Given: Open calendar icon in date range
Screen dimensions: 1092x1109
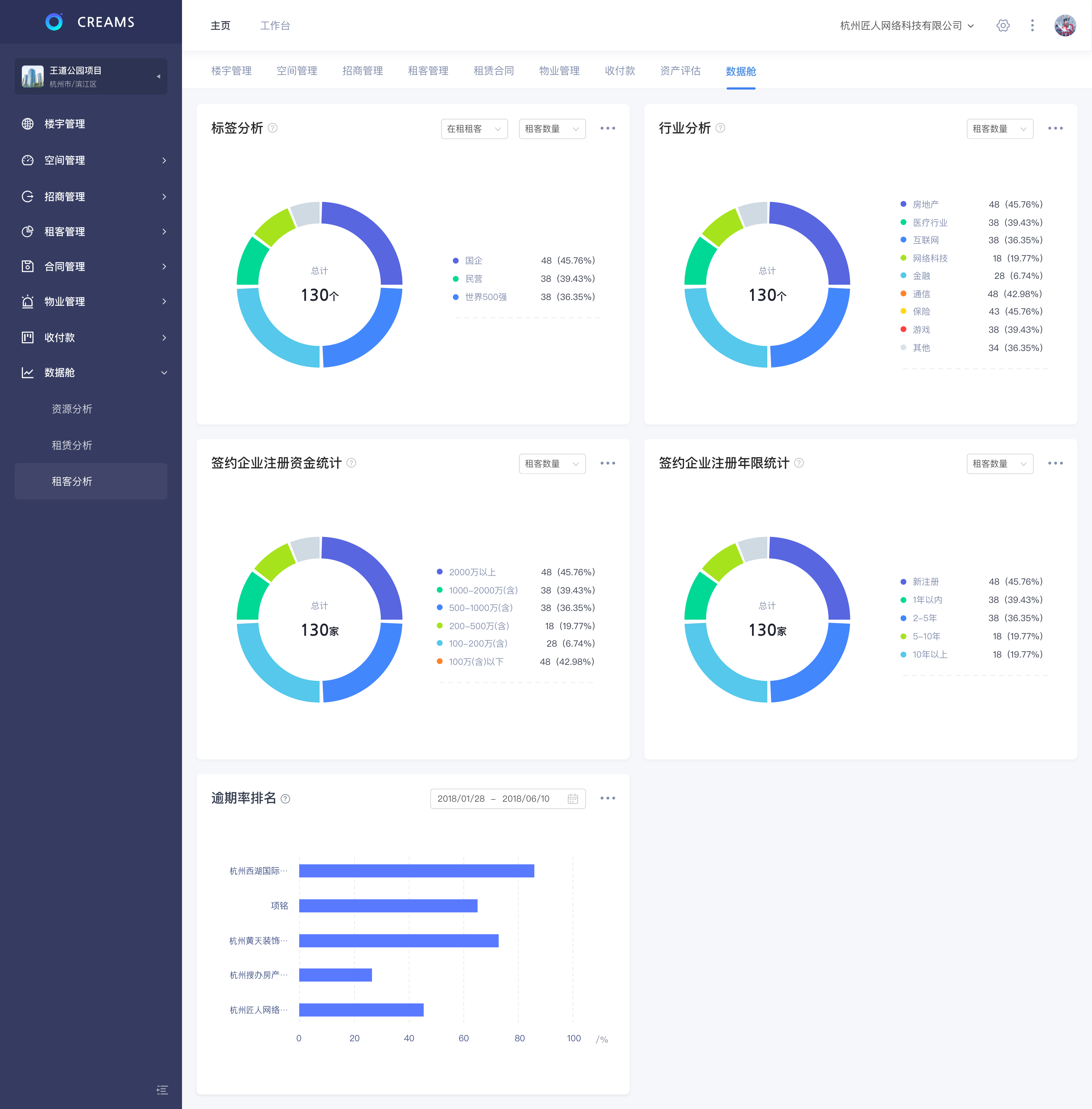Looking at the screenshot, I should coord(572,798).
